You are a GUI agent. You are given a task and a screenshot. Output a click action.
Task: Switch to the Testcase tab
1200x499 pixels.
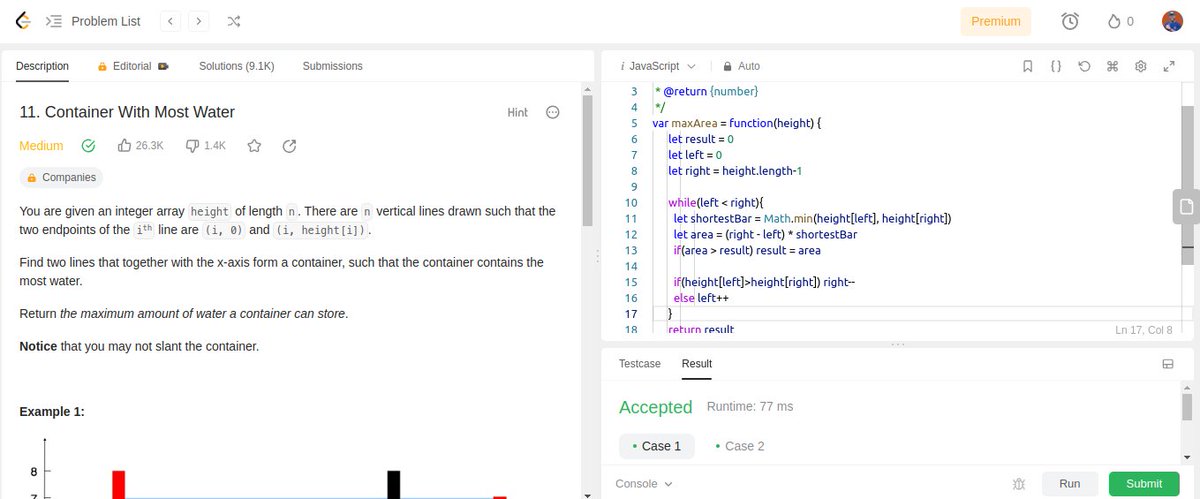point(640,364)
